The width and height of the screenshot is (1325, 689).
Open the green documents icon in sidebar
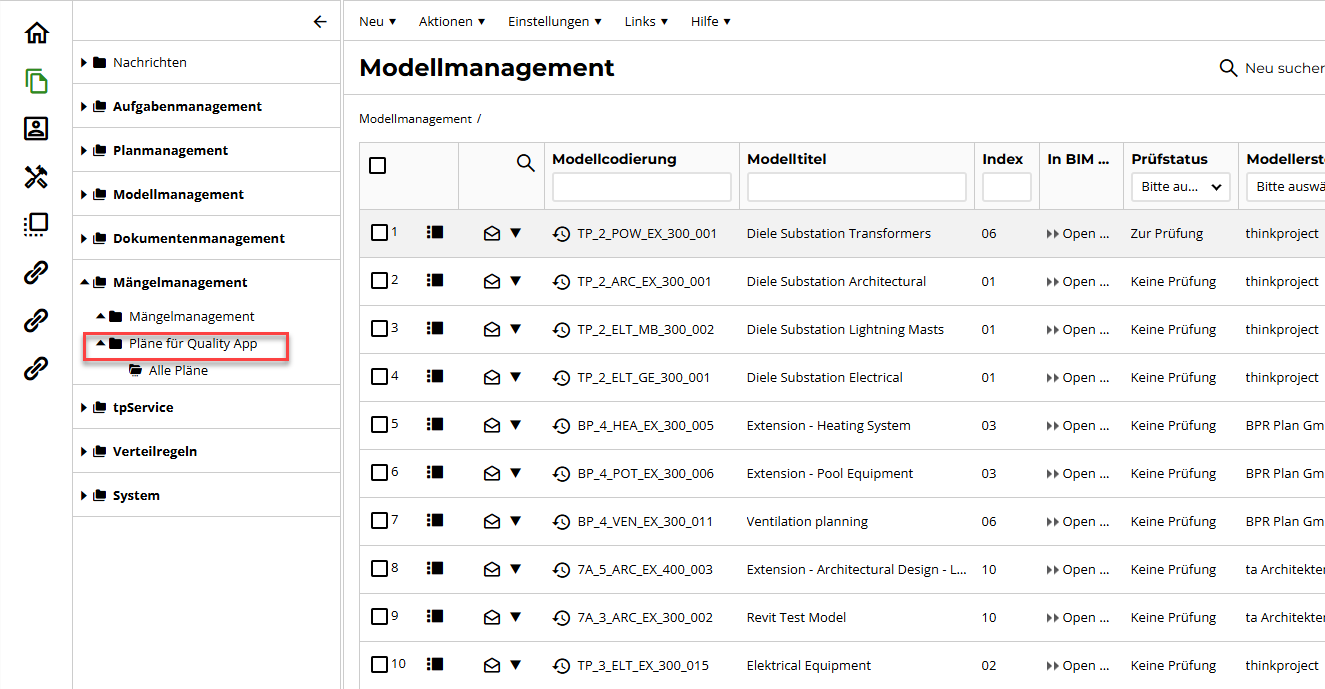pyautogui.click(x=36, y=81)
